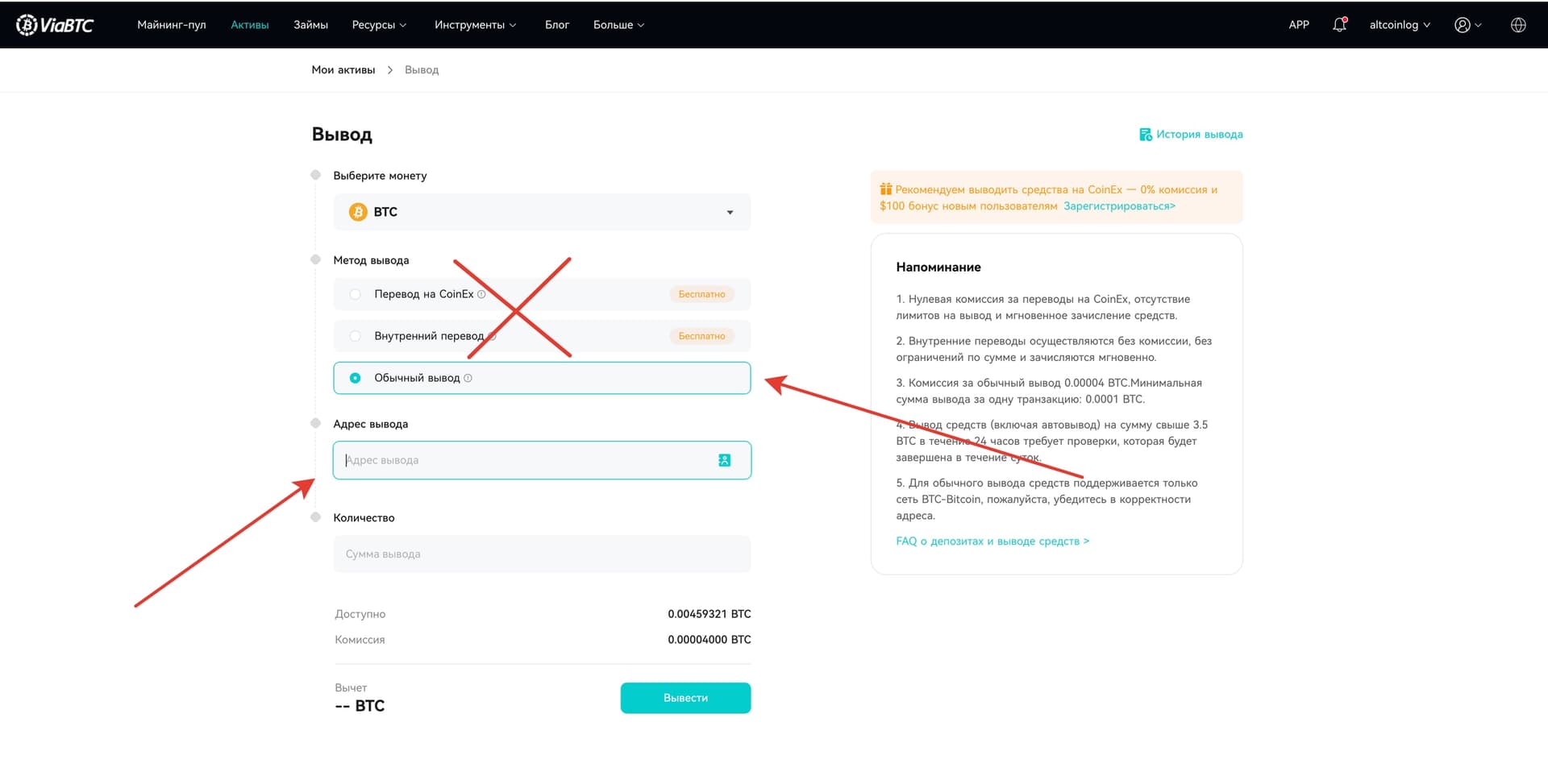
Task: Click the Напоминание heading
Action: point(938,268)
